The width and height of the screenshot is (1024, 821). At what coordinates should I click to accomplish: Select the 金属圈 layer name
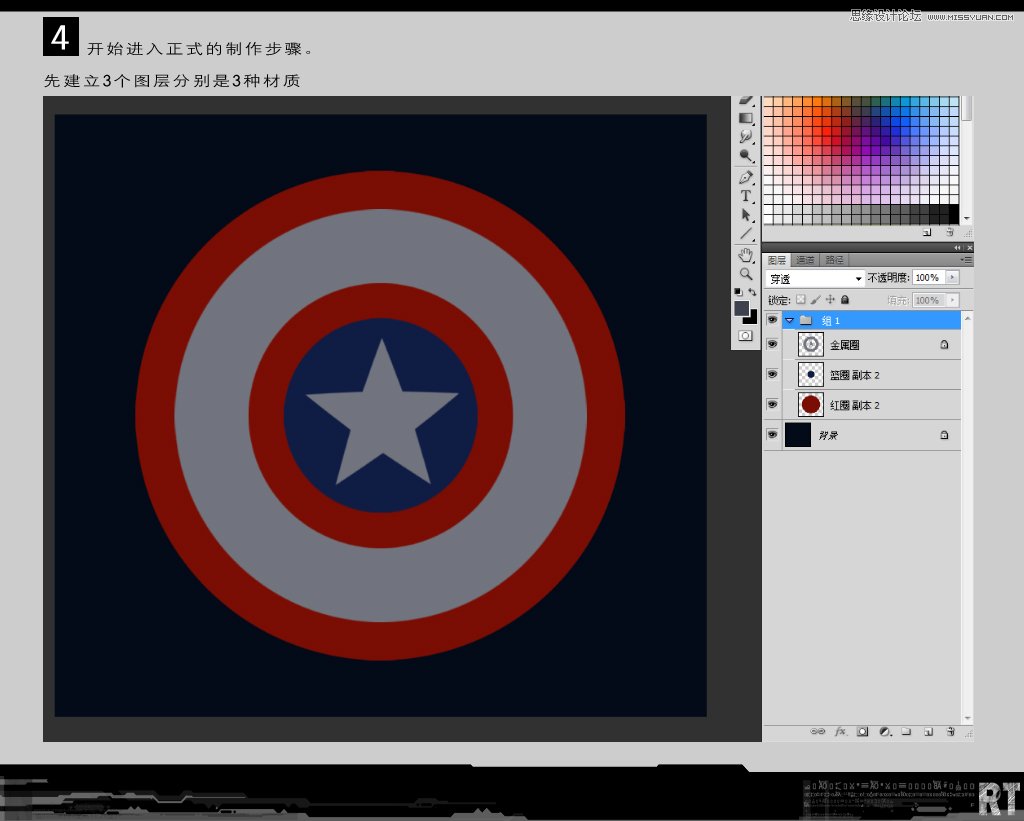pos(844,345)
